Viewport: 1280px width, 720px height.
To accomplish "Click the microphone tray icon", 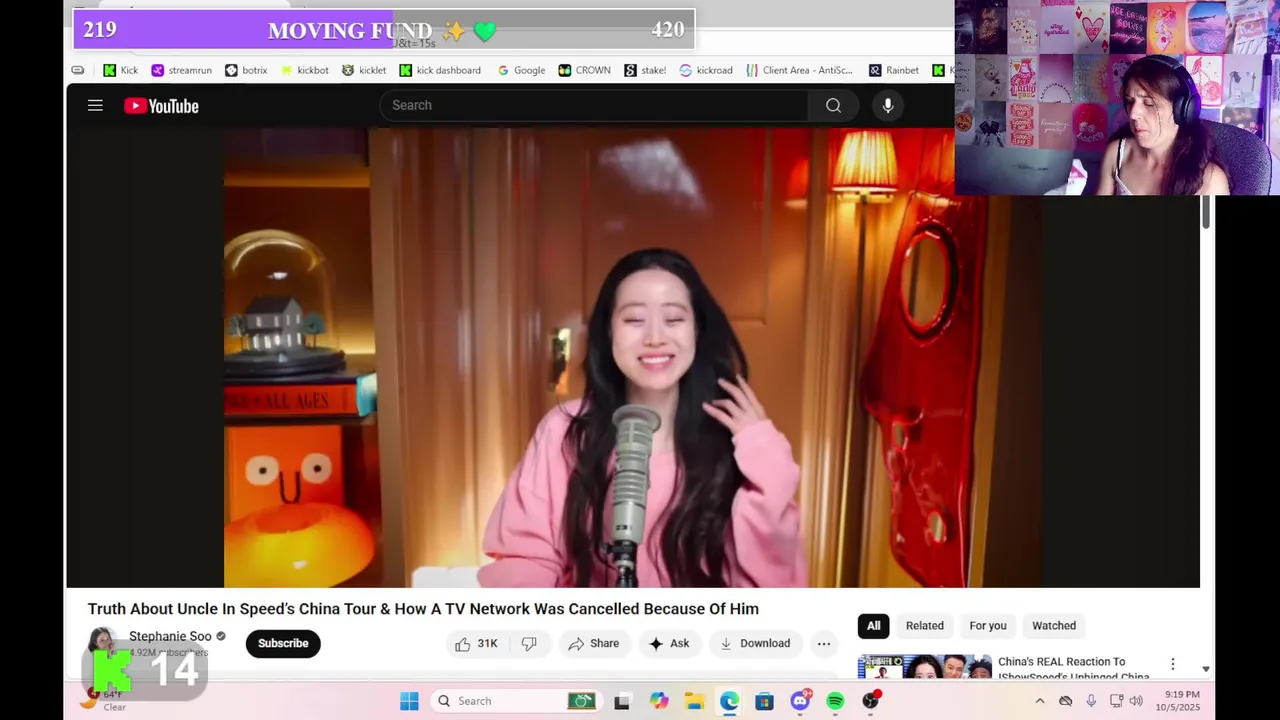I will [x=1091, y=701].
